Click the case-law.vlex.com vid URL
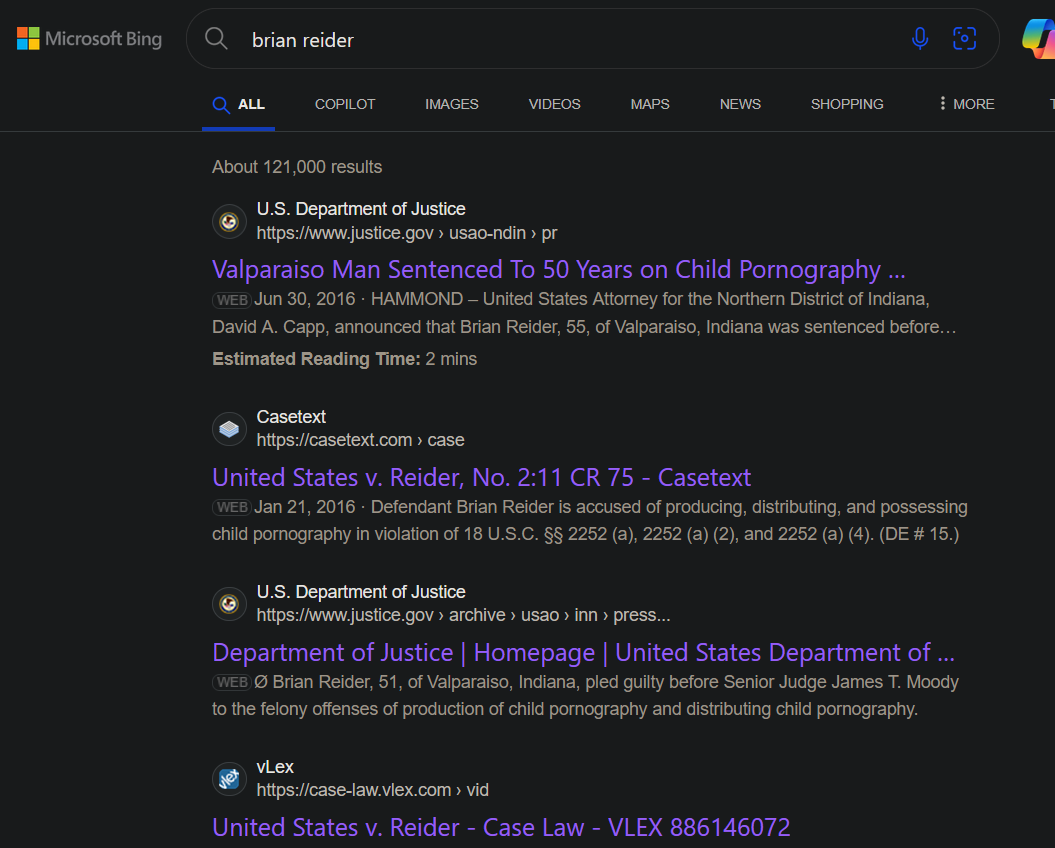 pyautogui.click(x=372, y=790)
